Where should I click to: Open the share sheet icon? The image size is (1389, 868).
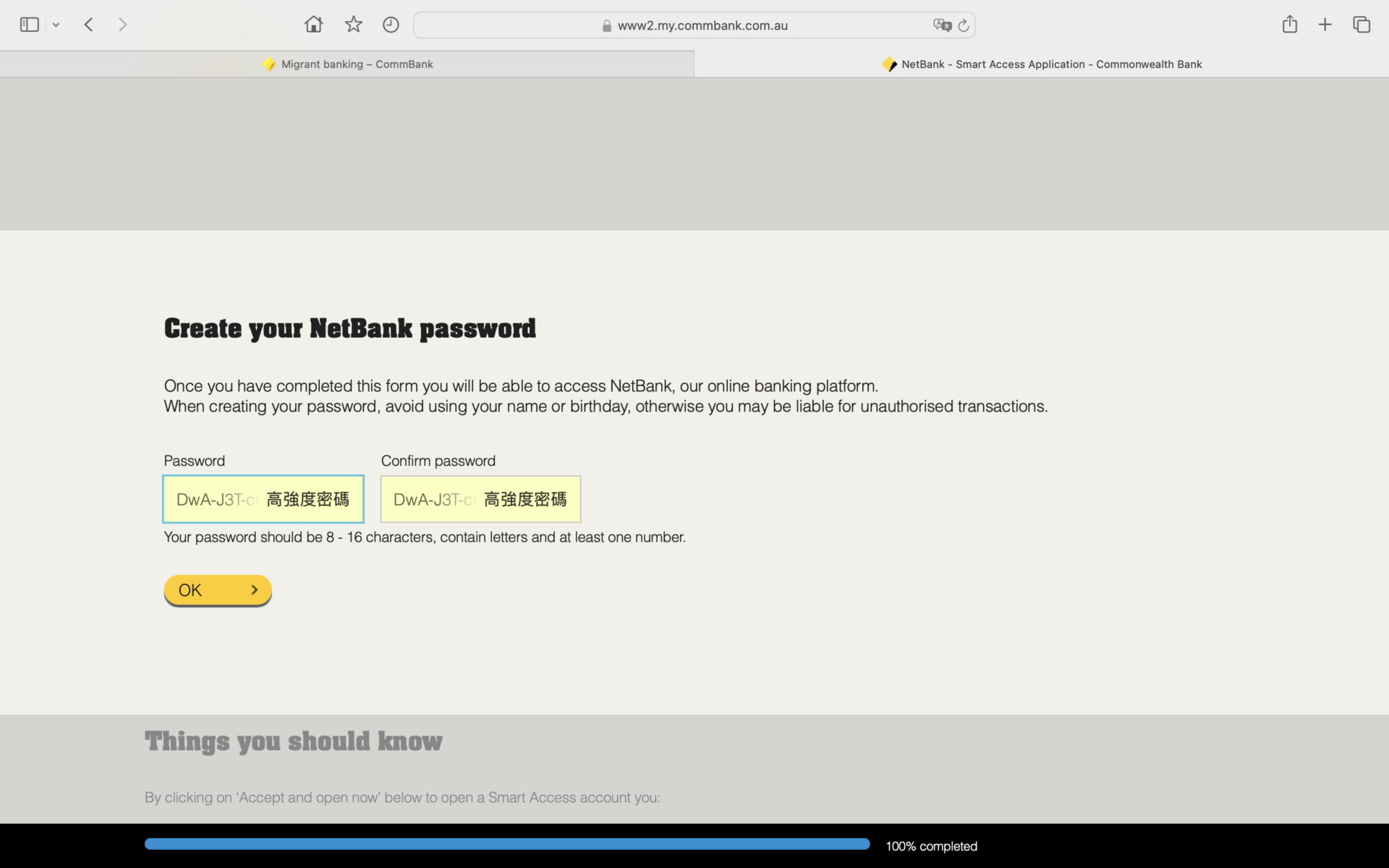(x=1289, y=25)
